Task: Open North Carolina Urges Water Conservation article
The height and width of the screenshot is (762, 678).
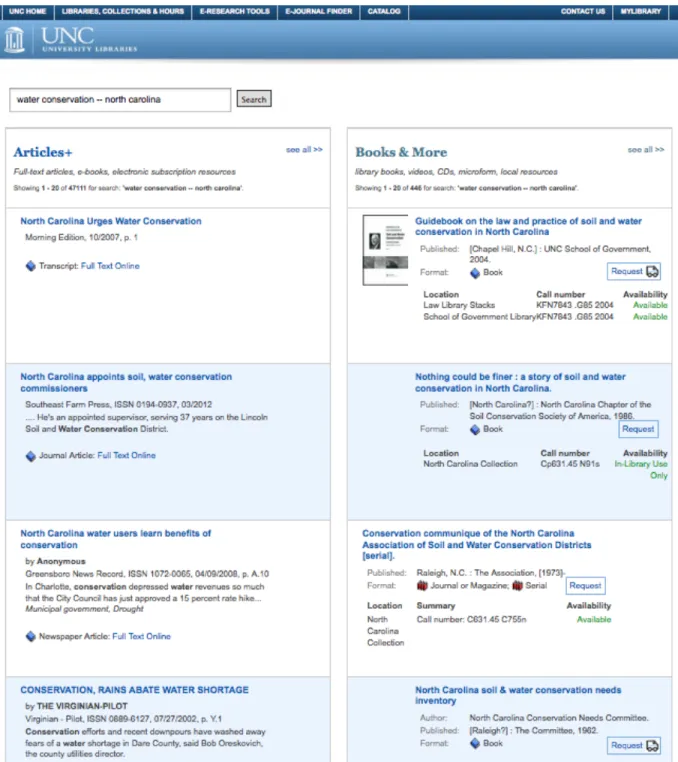Action: pyautogui.click(x=111, y=221)
